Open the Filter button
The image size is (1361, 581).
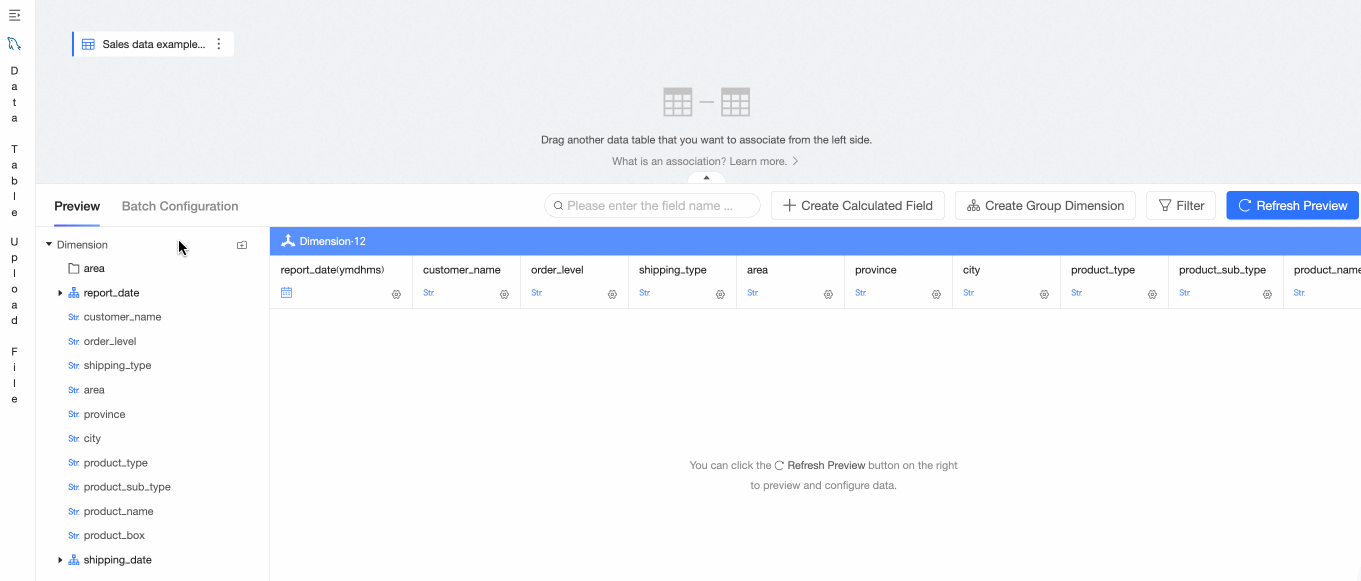coord(1181,205)
